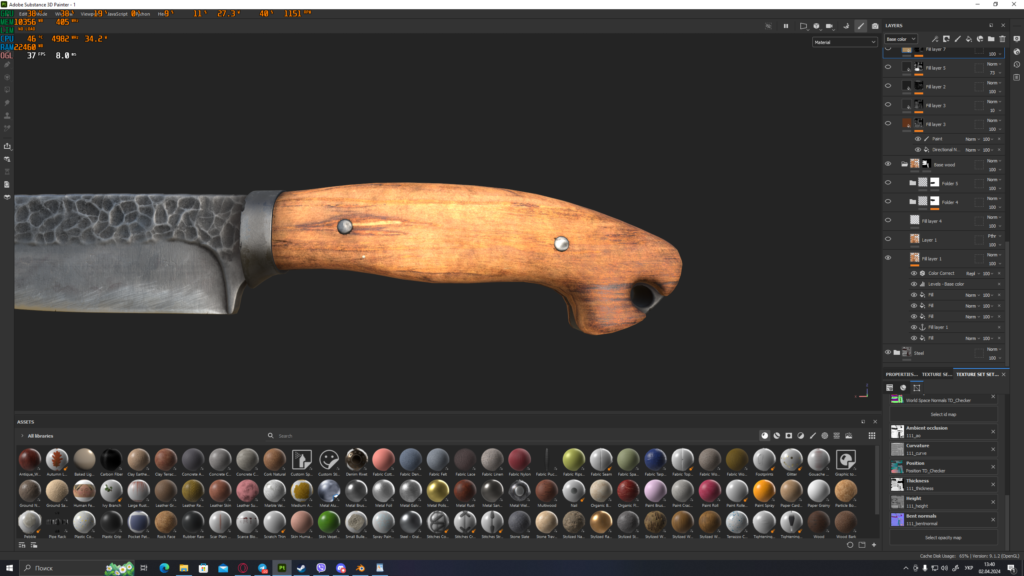Viewport: 1024px width, 576px height.
Task: Add a new folder in Layers
Action: 991,39
